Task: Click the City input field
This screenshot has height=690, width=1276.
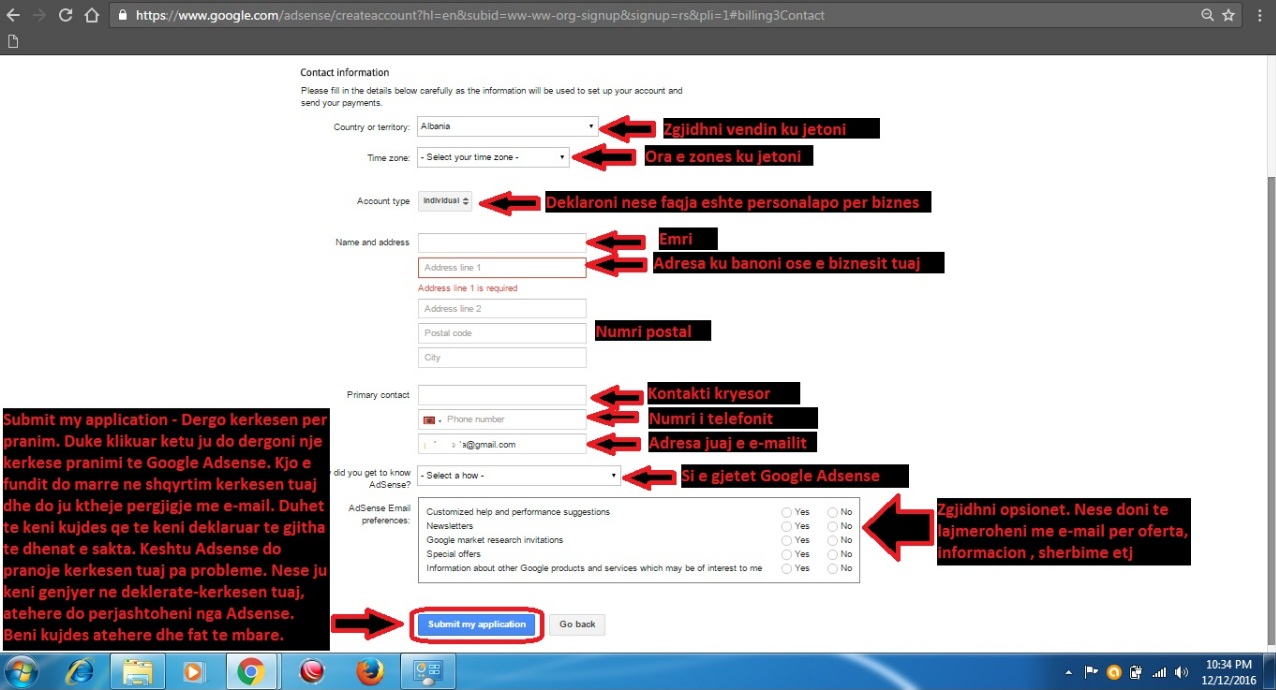Action: pyautogui.click(x=502, y=358)
